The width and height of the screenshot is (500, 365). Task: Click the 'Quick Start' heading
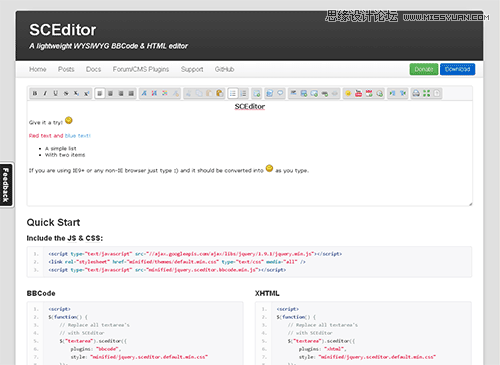[x=53, y=222]
